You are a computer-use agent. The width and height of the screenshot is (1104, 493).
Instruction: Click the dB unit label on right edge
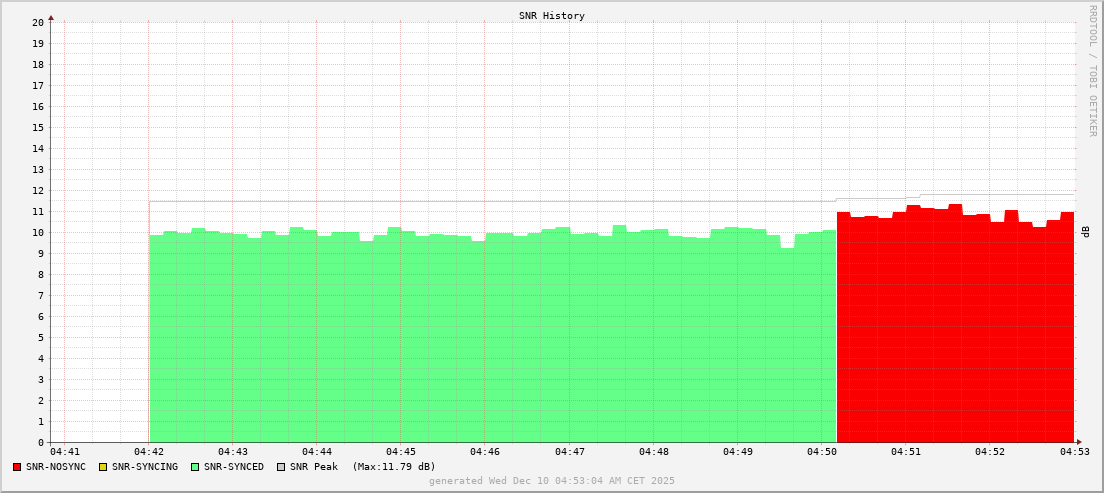click(x=1086, y=232)
